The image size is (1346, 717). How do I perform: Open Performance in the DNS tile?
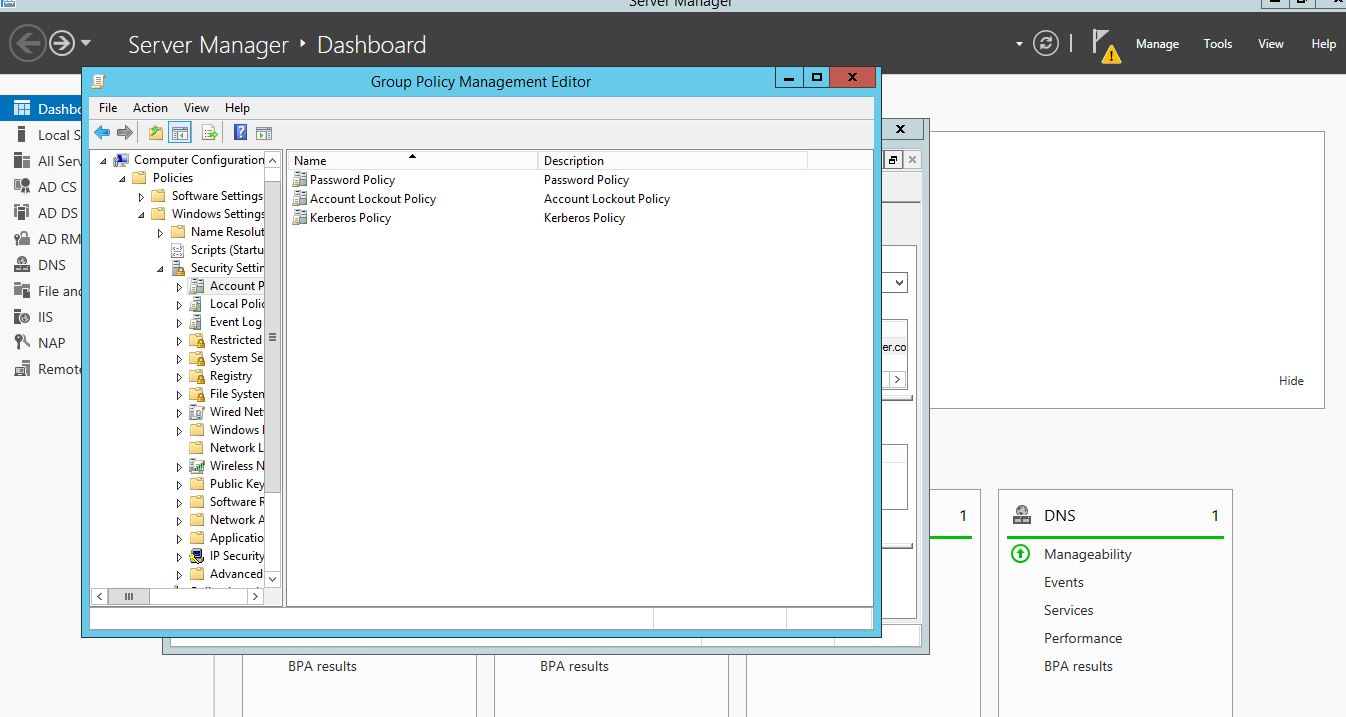(1083, 638)
